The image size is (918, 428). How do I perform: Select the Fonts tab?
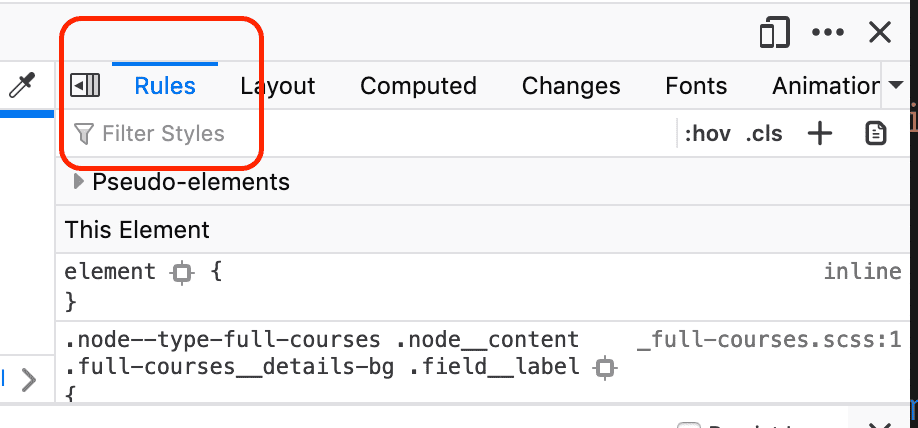point(696,86)
